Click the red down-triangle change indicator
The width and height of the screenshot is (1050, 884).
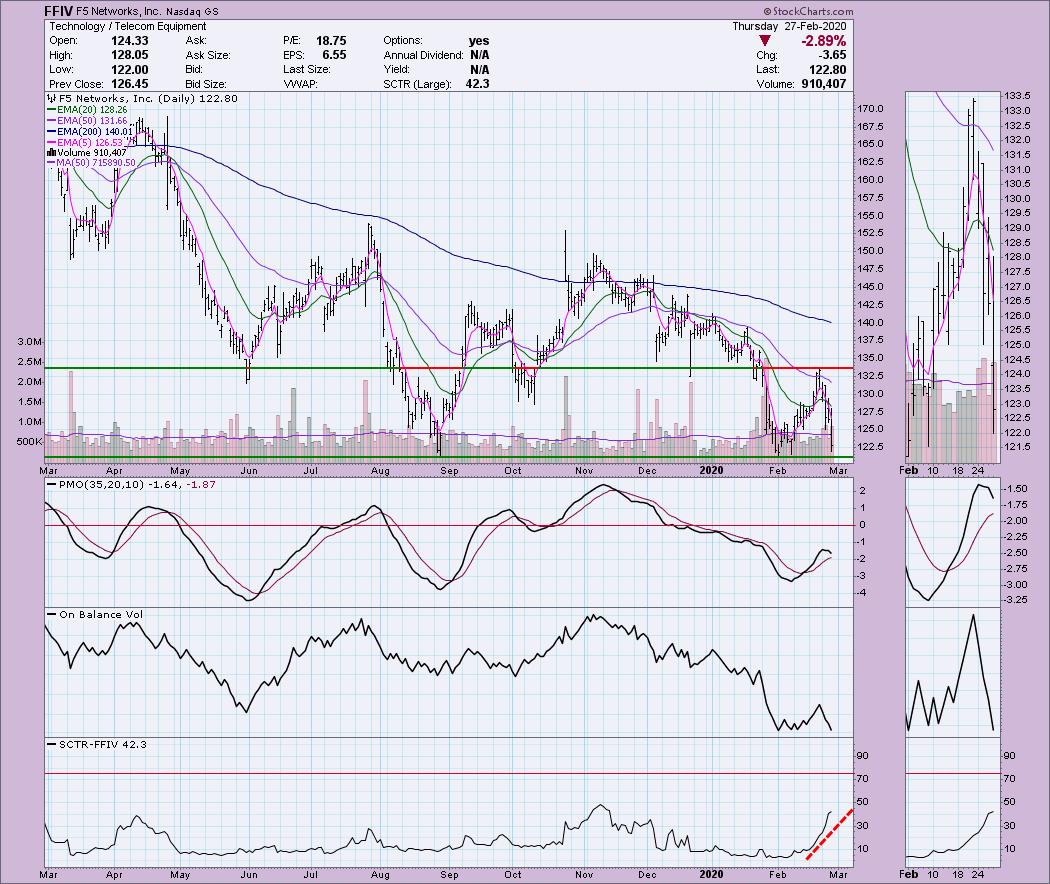coord(765,41)
